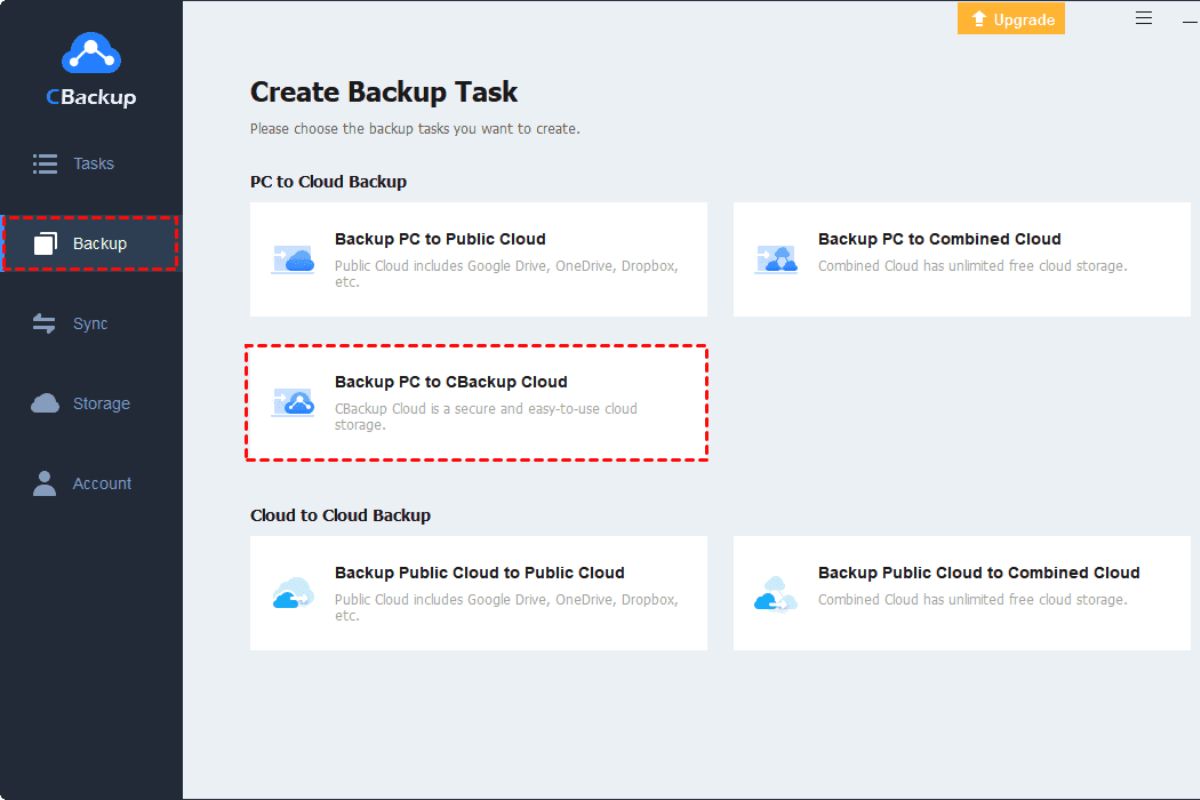Click the Cloud to Cloud Backup heading

(x=340, y=516)
